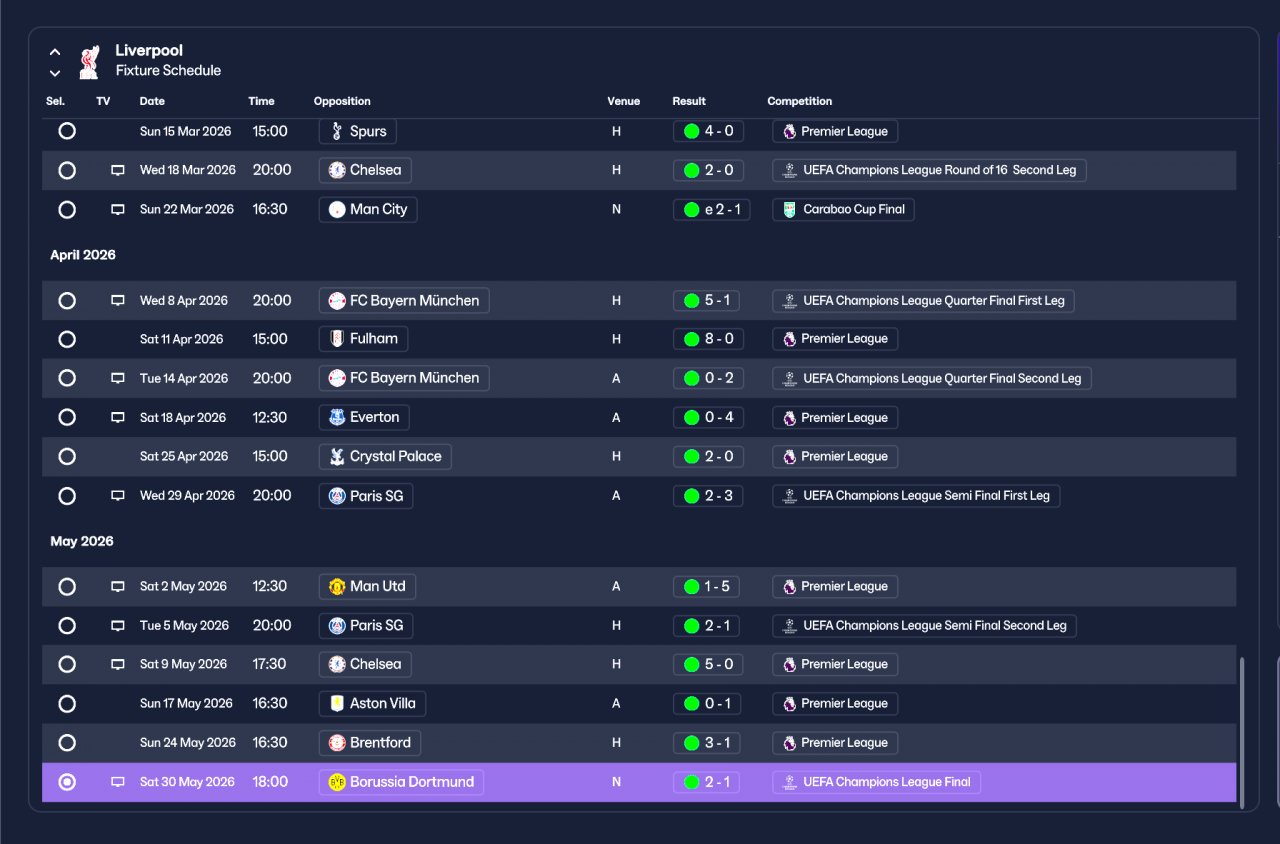
Task: Sort by the Venue column header
Action: 623,101
